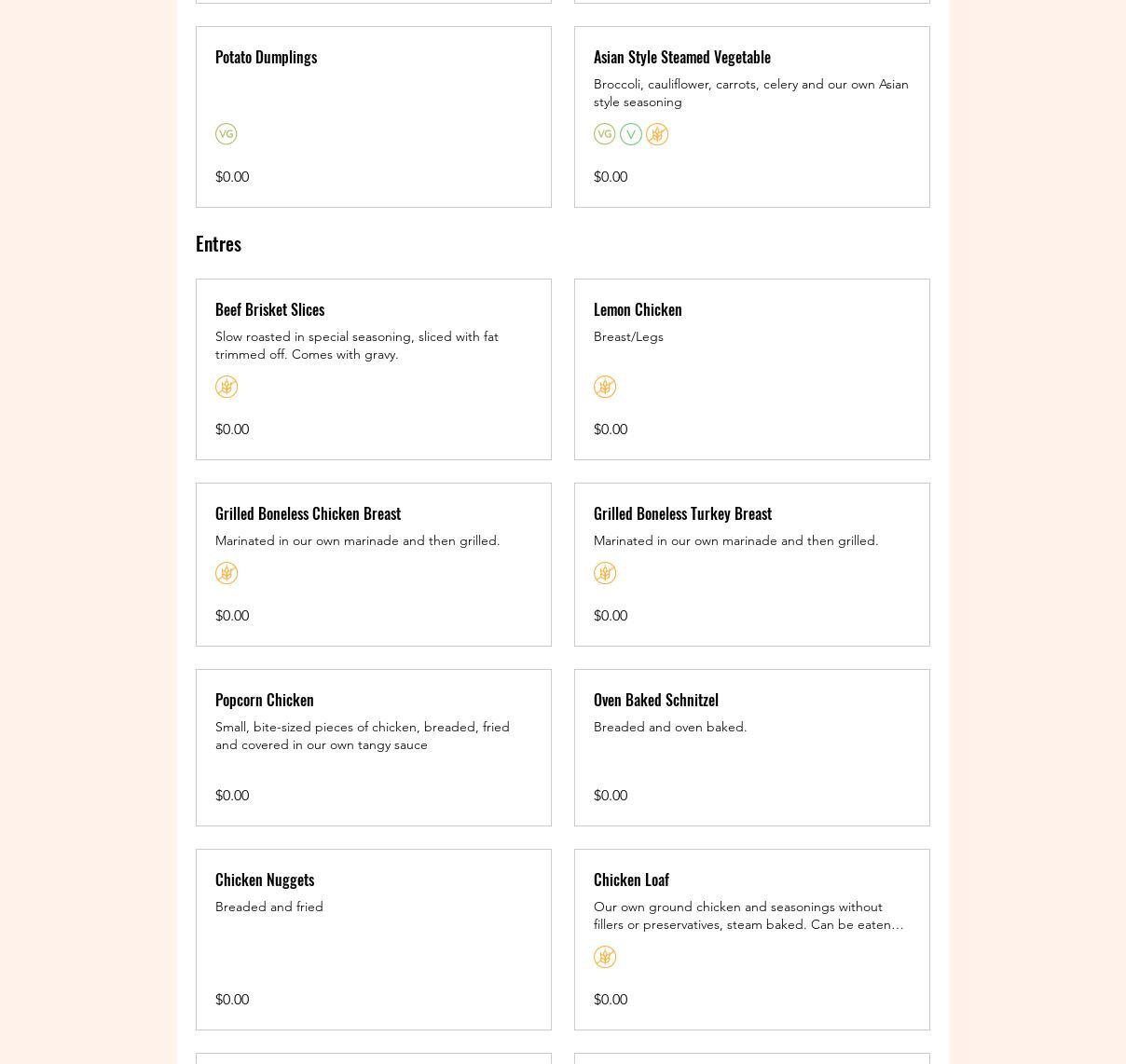Open the Grilled Boneless Turkey Breast title
This screenshot has width=1126, height=1064.
[682, 513]
